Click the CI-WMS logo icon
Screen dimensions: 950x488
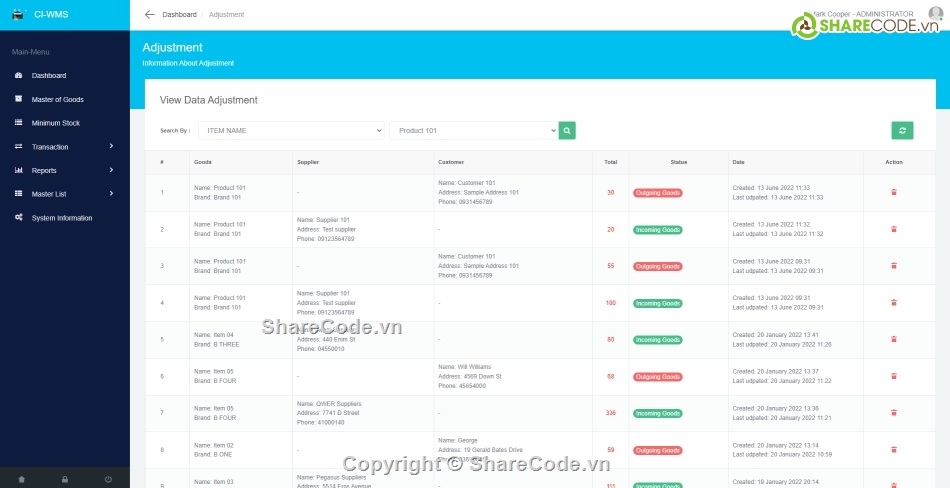tap(18, 14)
